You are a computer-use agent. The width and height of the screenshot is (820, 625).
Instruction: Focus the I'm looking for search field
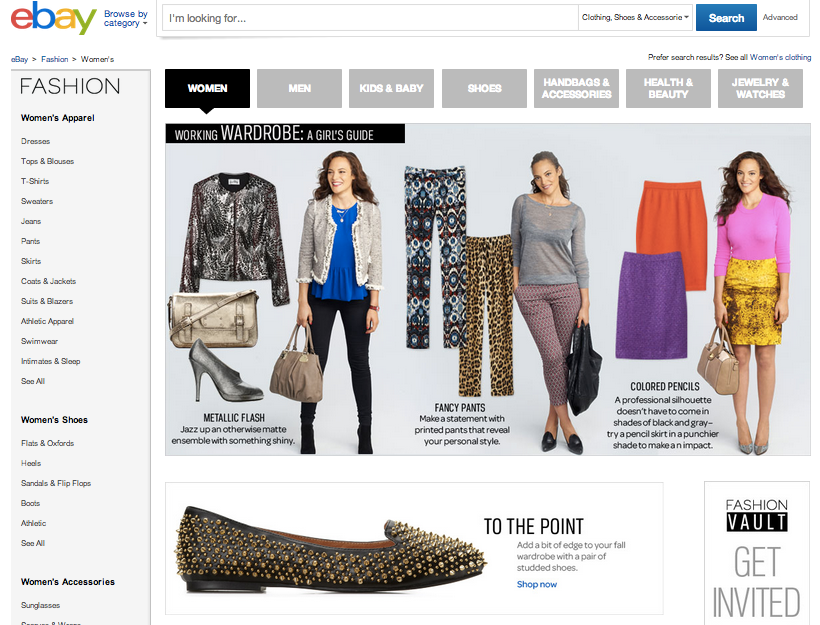370,18
